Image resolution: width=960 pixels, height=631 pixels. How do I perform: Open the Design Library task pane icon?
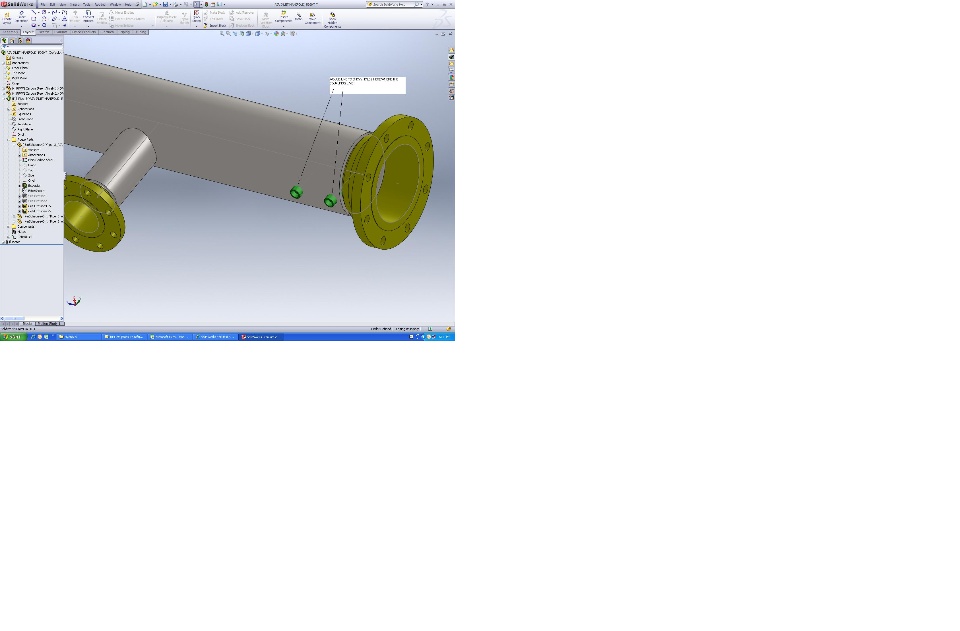point(451,57)
